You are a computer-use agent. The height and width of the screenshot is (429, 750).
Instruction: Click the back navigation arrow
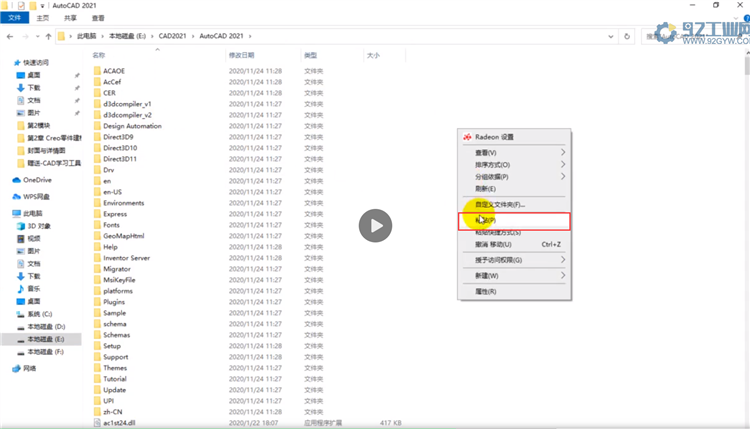tap(10, 36)
